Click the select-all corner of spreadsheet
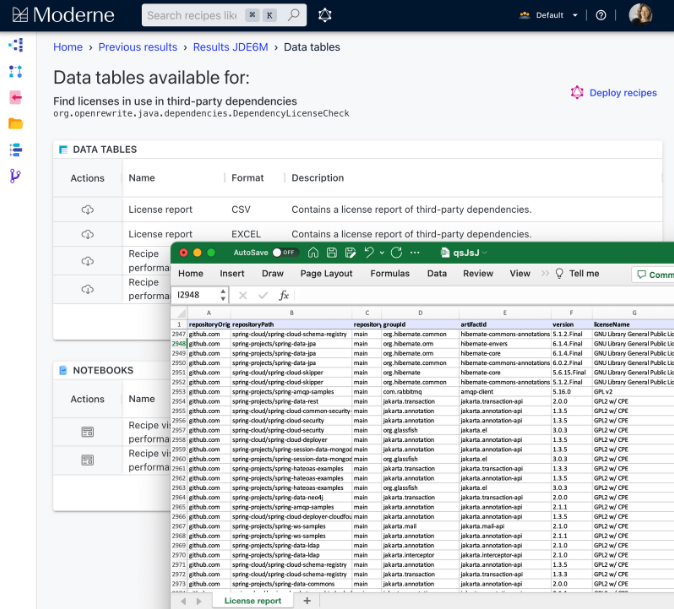The width and height of the screenshot is (674, 609). (x=179, y=313)
